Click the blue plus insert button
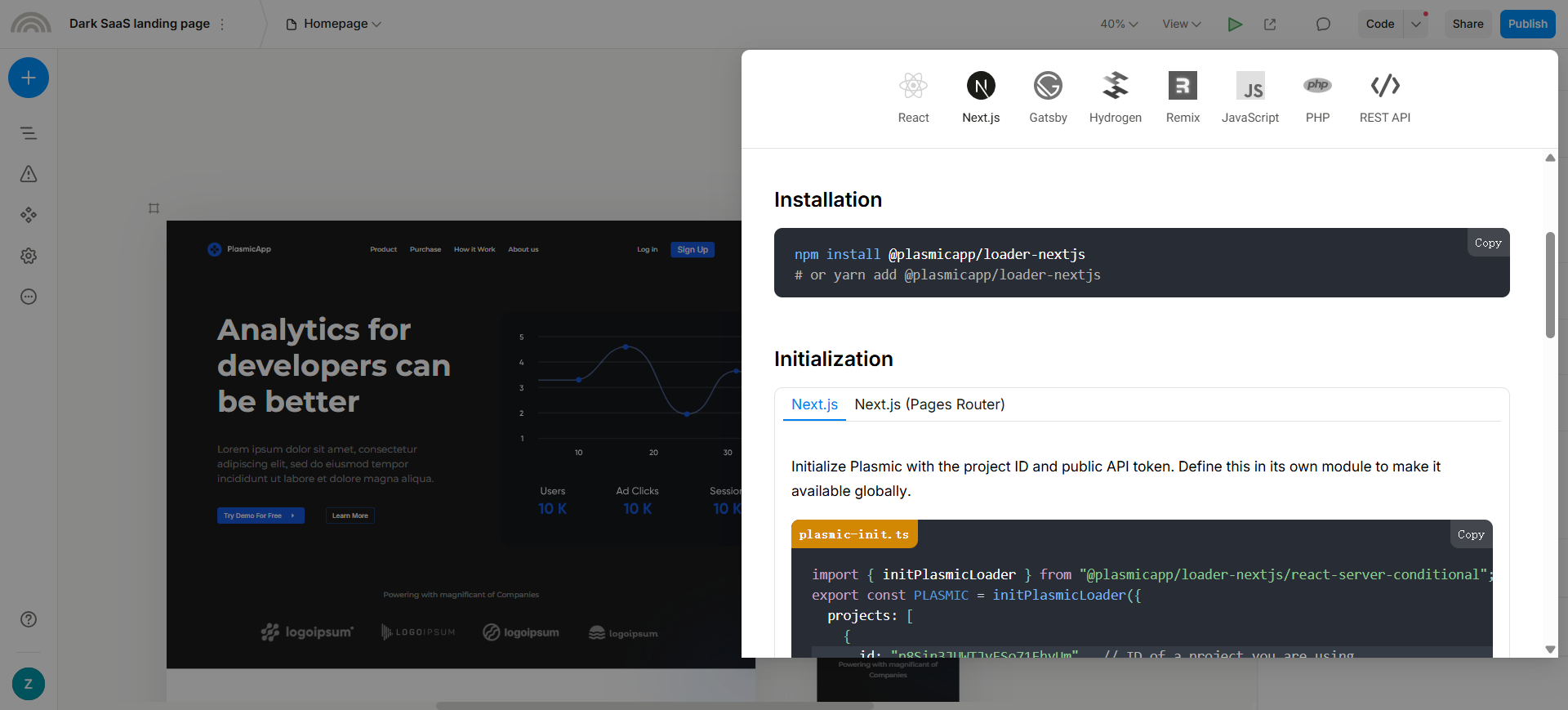 tap(29, 78)
